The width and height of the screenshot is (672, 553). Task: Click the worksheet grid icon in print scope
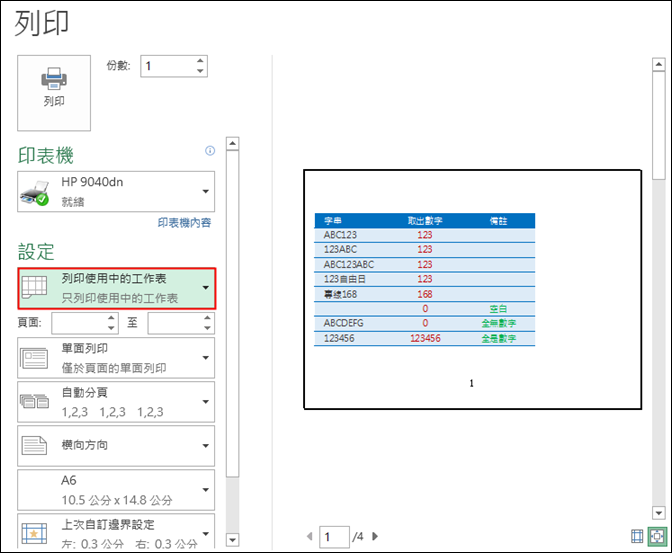coord(34,286)
